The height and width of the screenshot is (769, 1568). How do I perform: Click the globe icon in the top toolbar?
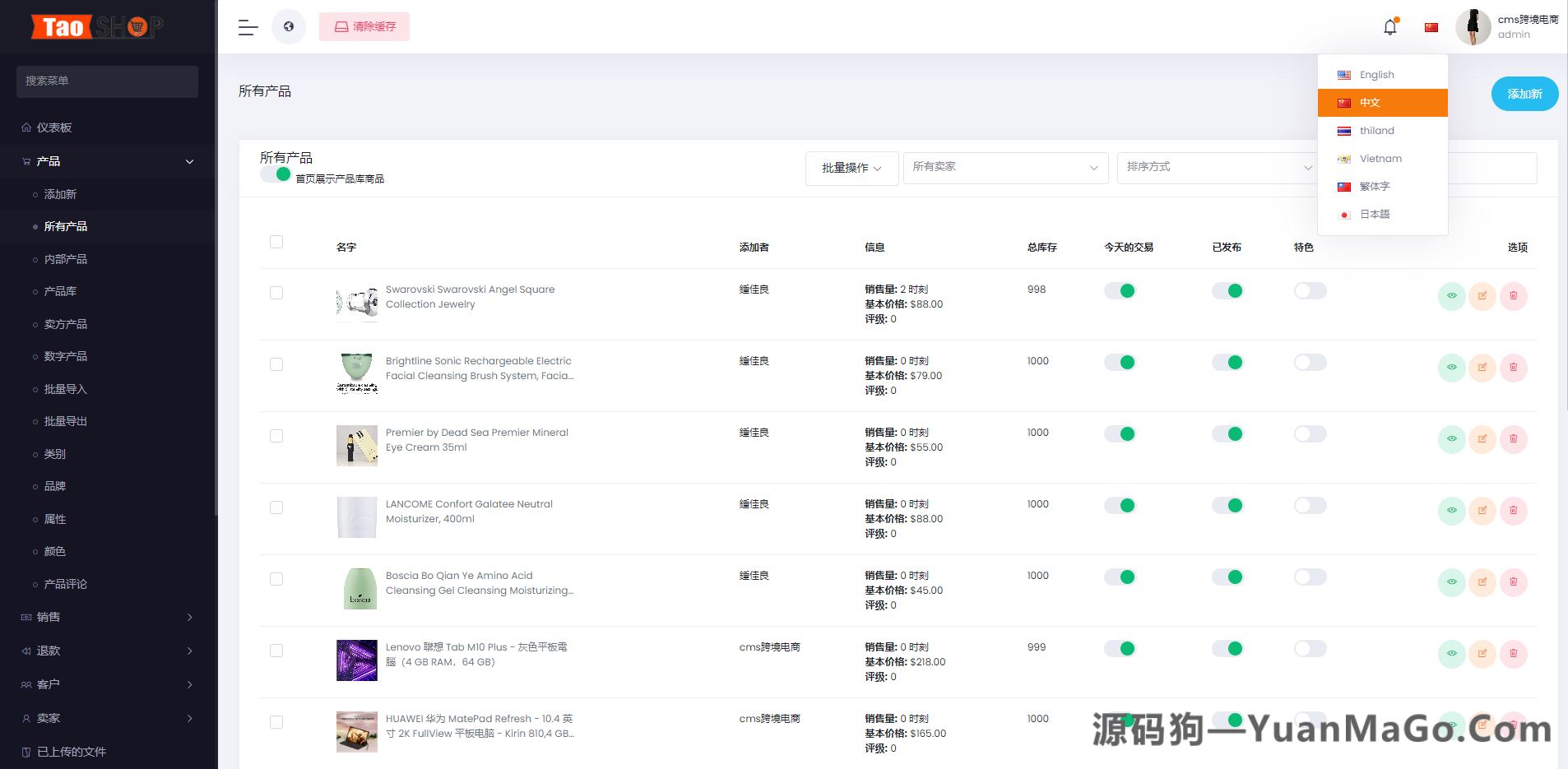[x=289, y=26]
